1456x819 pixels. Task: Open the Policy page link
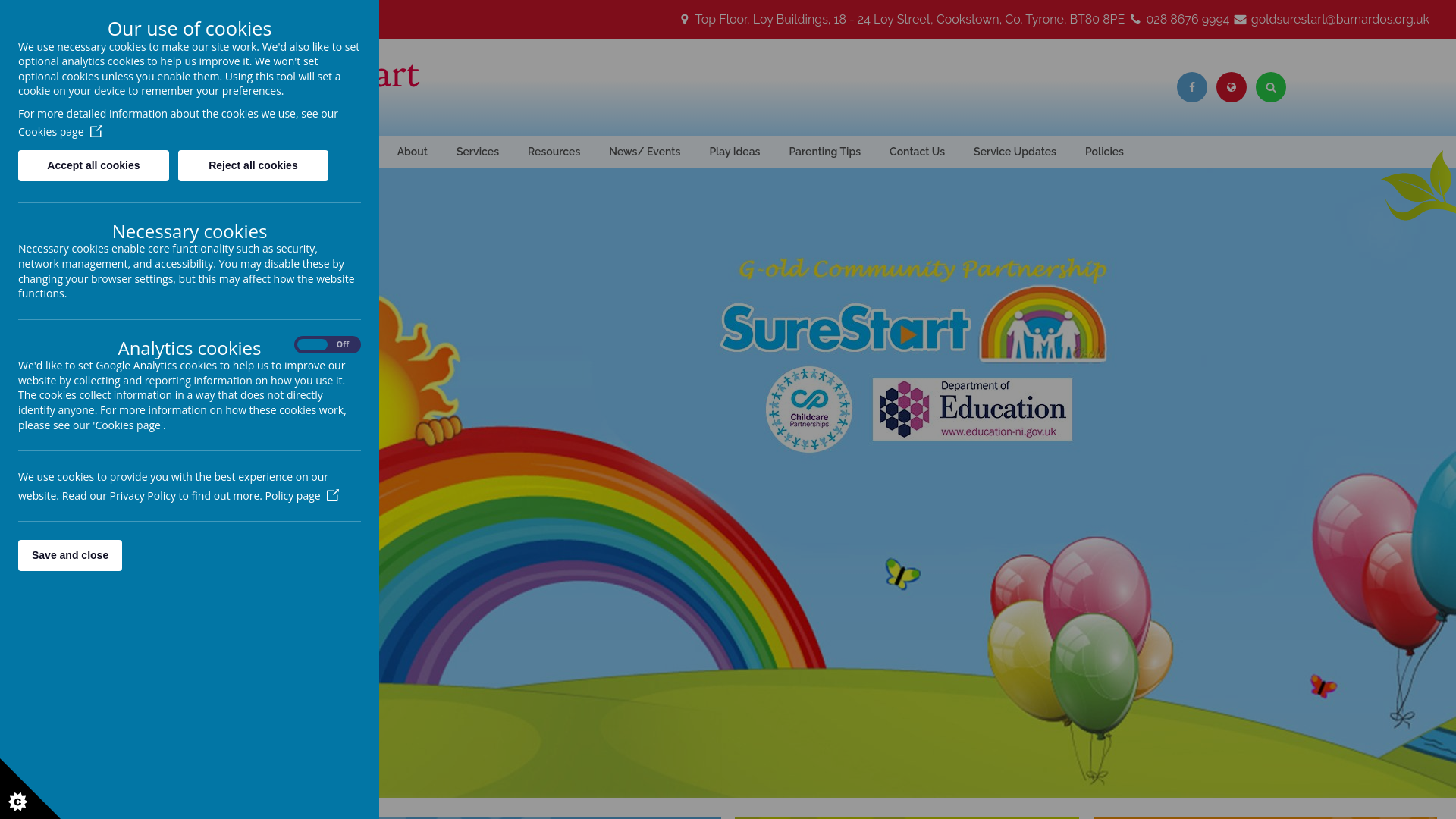pos(302,496)
